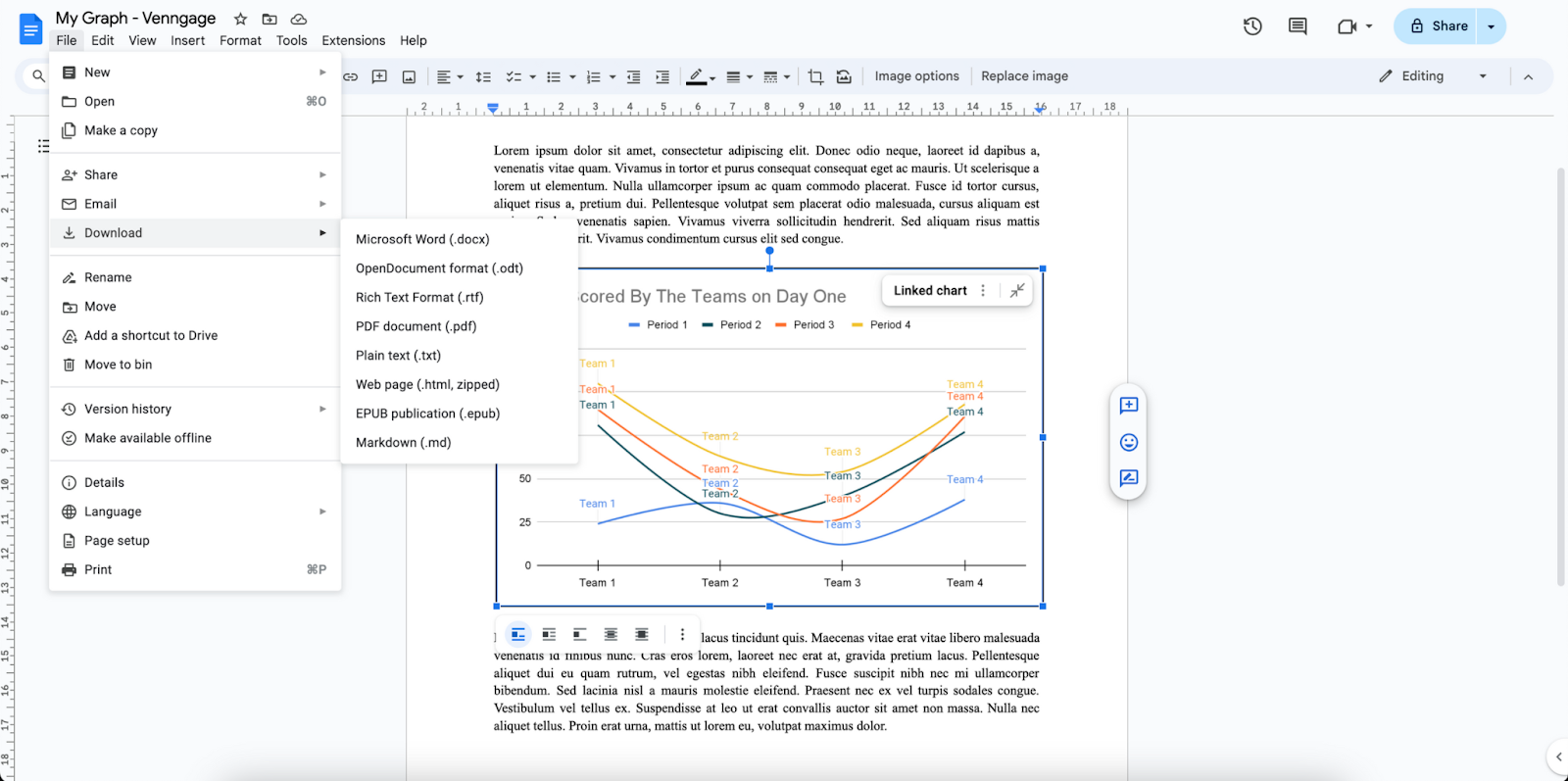Show side panel arrow at bottom right
The height and width of the screenshot is (781, 1568).
[1558, 757]
